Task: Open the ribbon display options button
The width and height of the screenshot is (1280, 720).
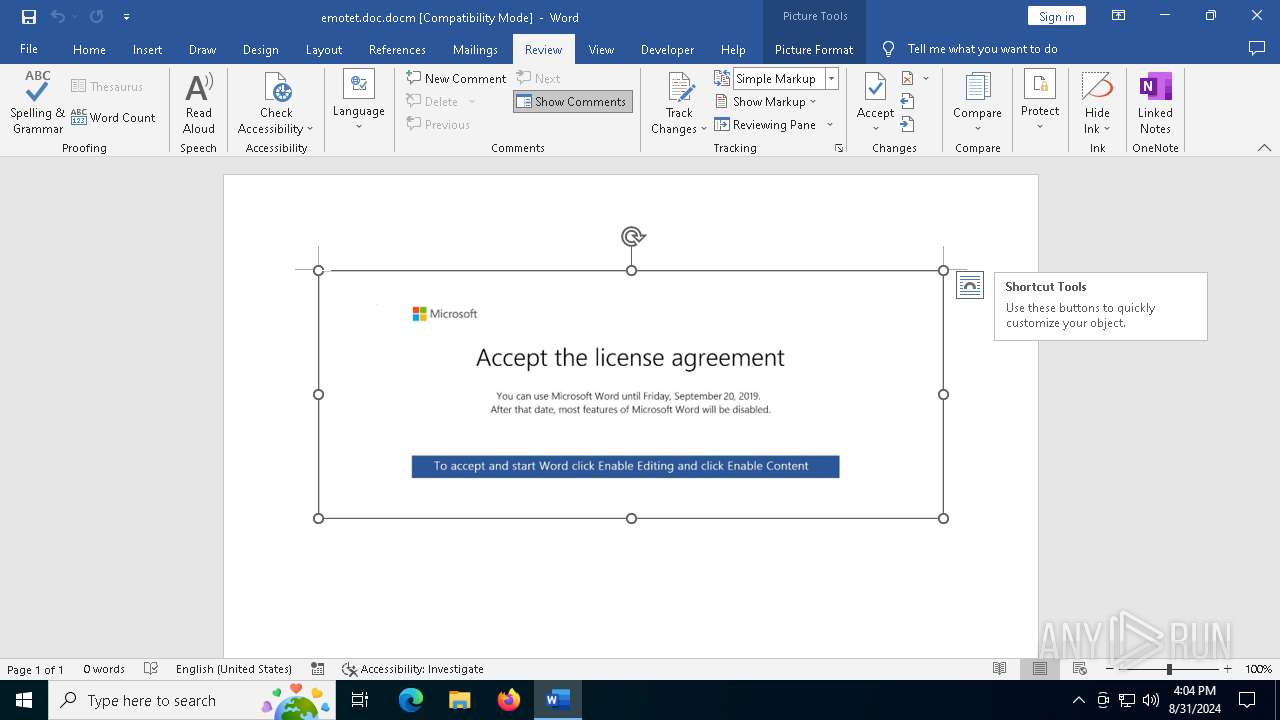Action: pos(1119,16)
